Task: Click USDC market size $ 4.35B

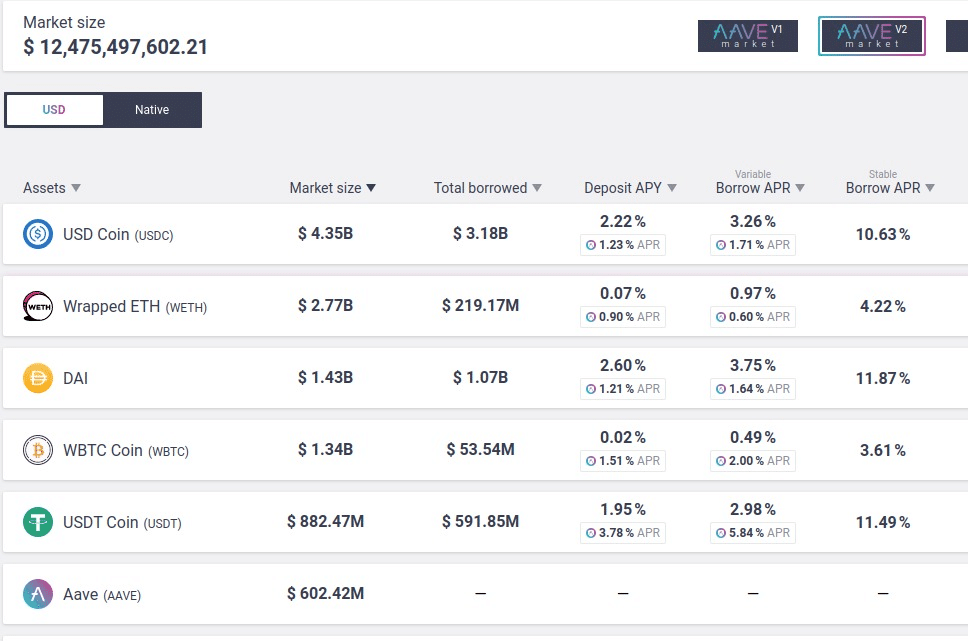Action: pos(325,233)
